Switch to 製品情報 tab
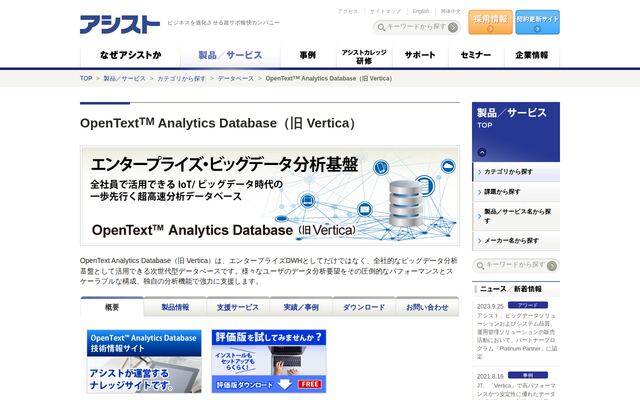 [x=175, y=307]
